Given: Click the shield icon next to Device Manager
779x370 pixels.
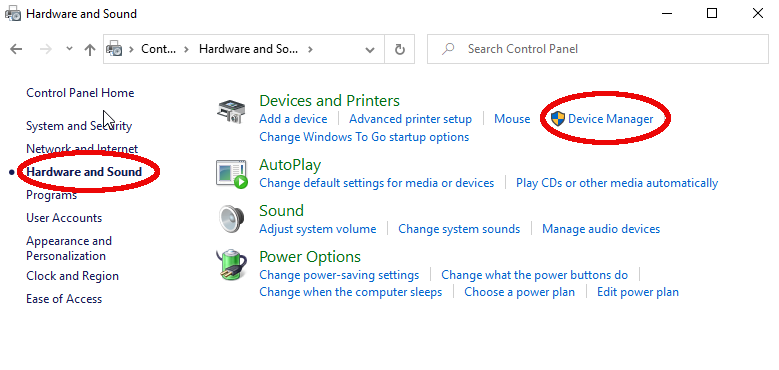Looking at the screenshot, I should pyautogui.click(x=558, y=119).
